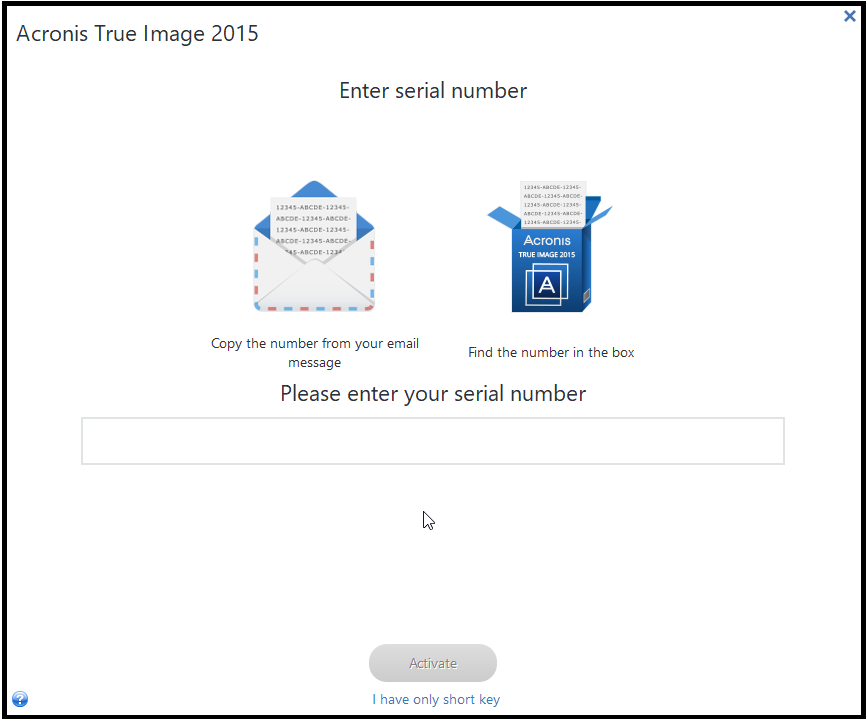Viewport: 866px width, 719px height.
Task: Click the grayed-out Activate control
Action: click(x=432, y=662)
